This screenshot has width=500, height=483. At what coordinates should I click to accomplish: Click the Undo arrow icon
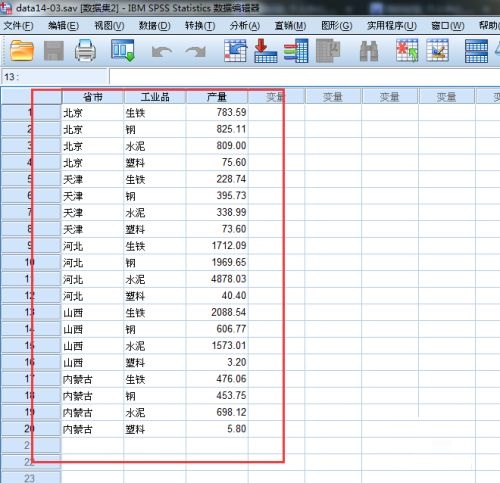[162, 52]
